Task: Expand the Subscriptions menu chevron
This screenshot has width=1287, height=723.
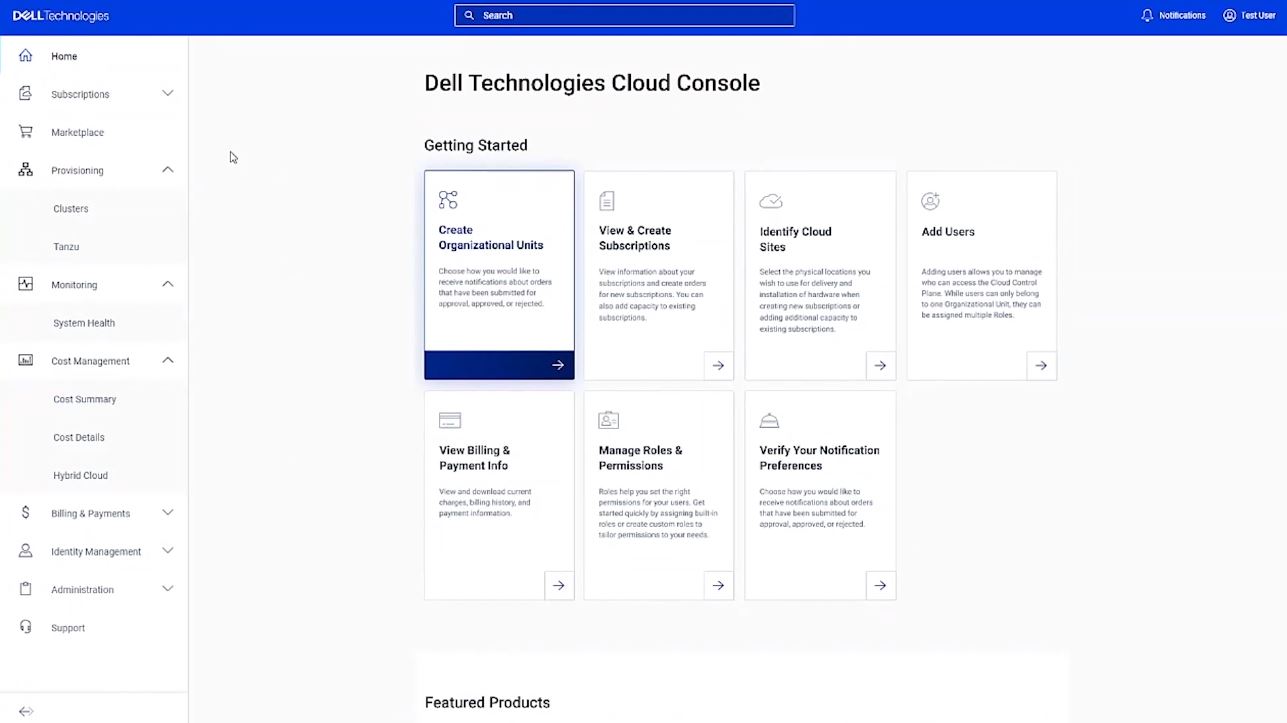Action: 168,94
